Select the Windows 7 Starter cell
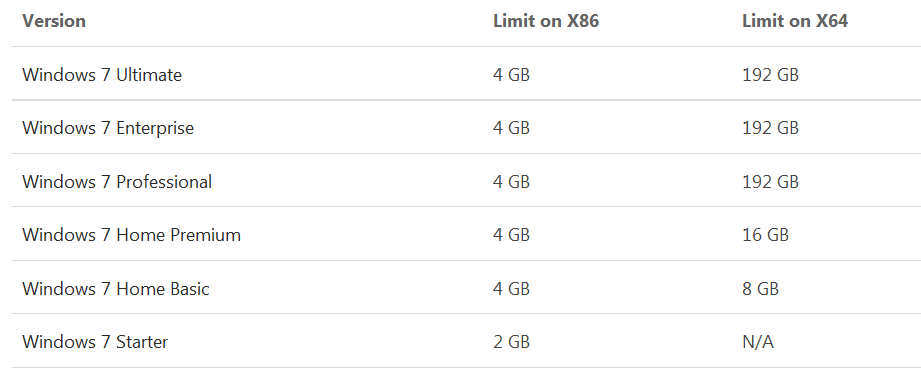 click(x=95, y=342)
